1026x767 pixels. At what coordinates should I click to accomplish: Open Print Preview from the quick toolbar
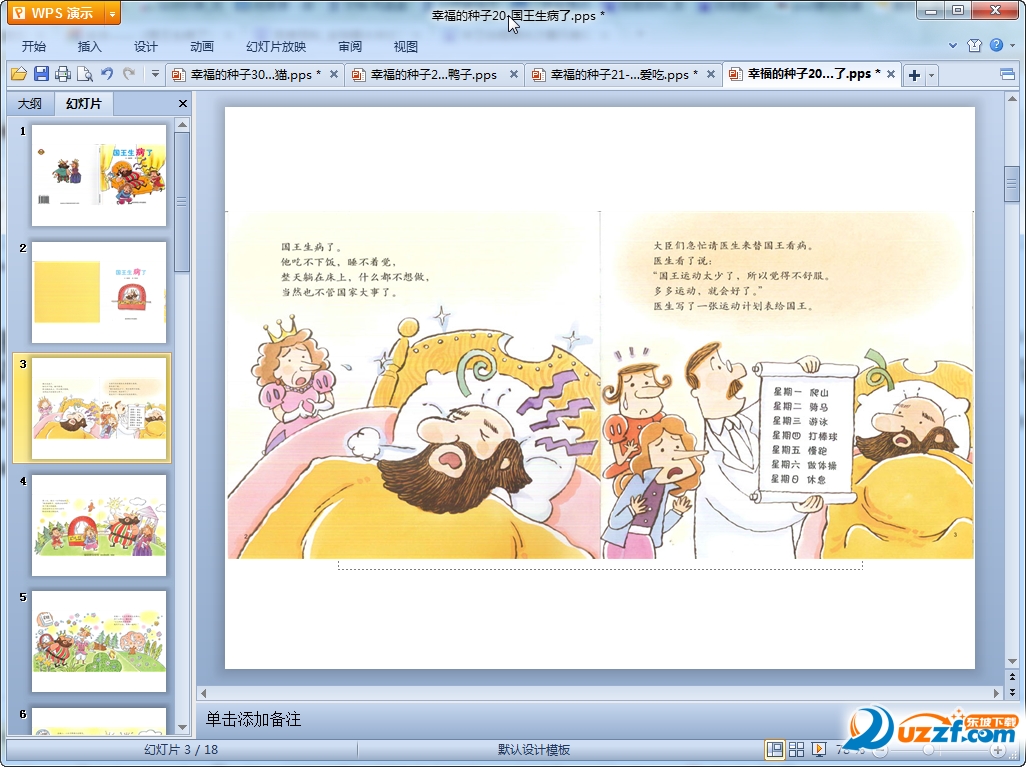tap(85, 74)
